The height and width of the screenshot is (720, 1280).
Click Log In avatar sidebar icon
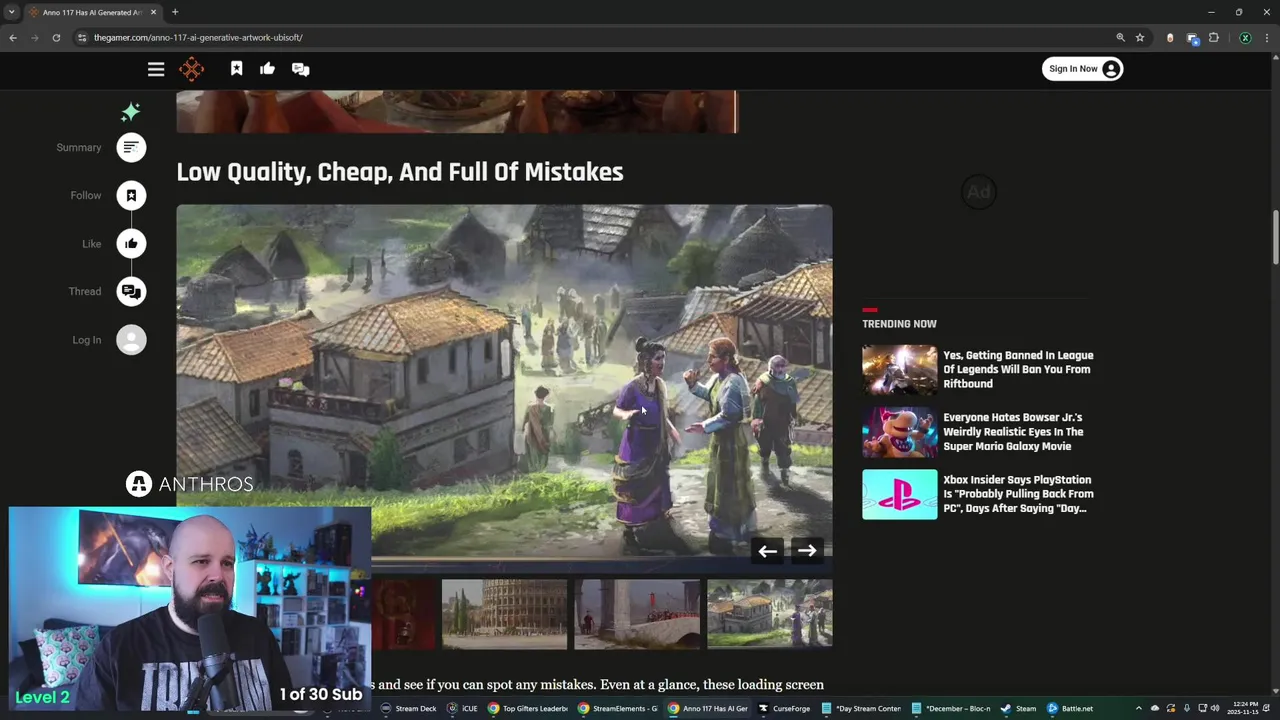[131, 340]
